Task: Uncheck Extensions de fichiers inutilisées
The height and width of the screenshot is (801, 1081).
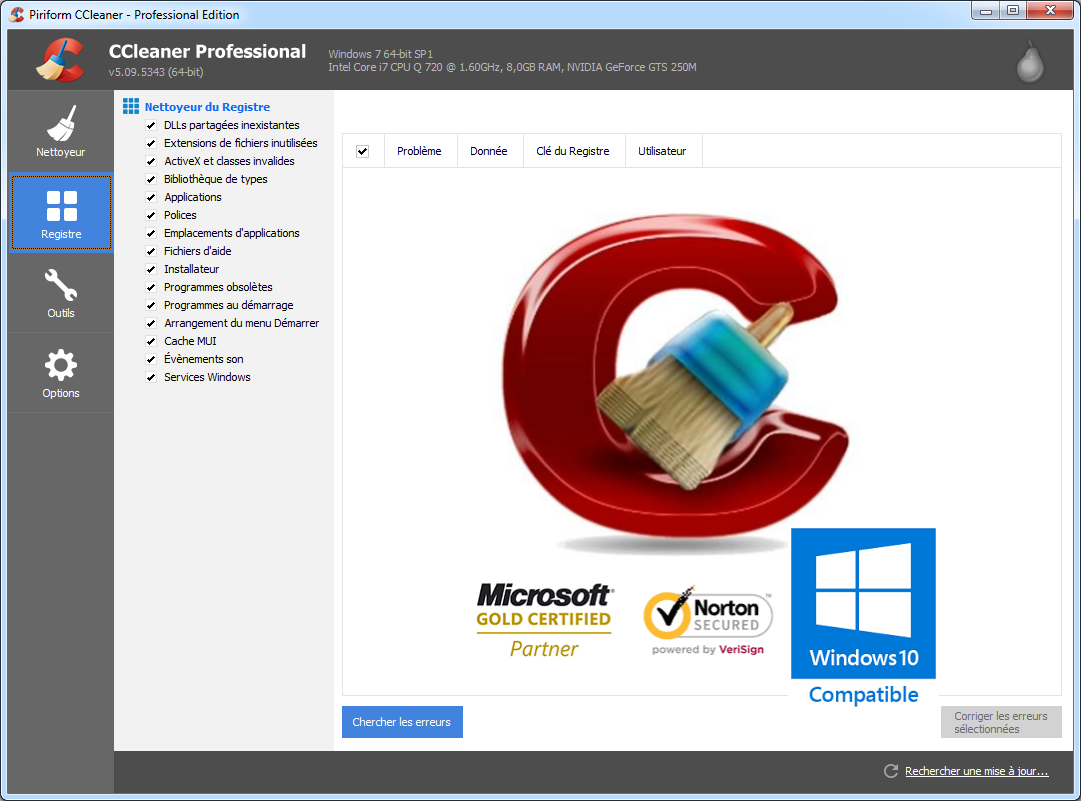Action: [151, 143]
